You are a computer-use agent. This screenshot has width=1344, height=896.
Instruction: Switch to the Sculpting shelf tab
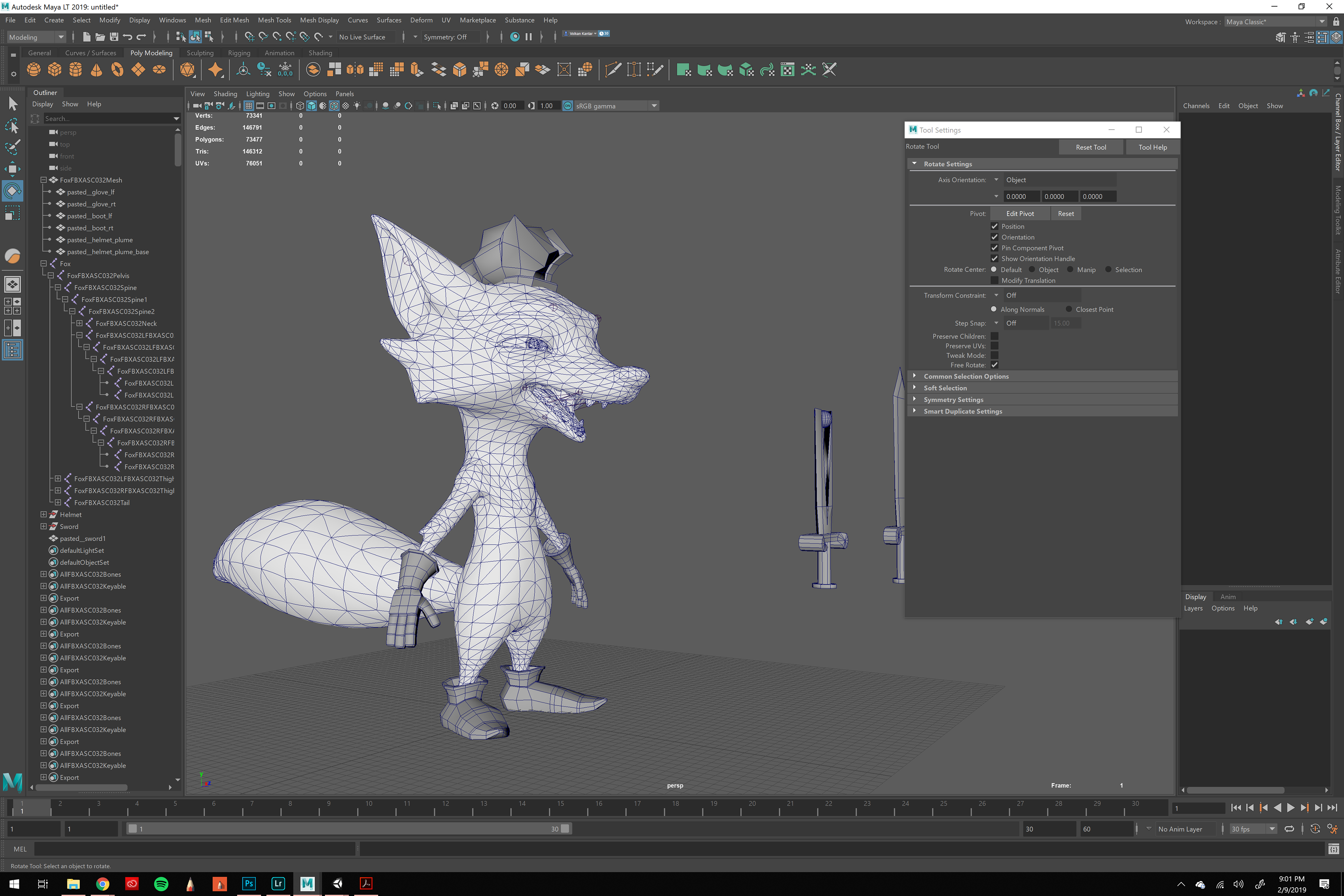tap(200, 52)
